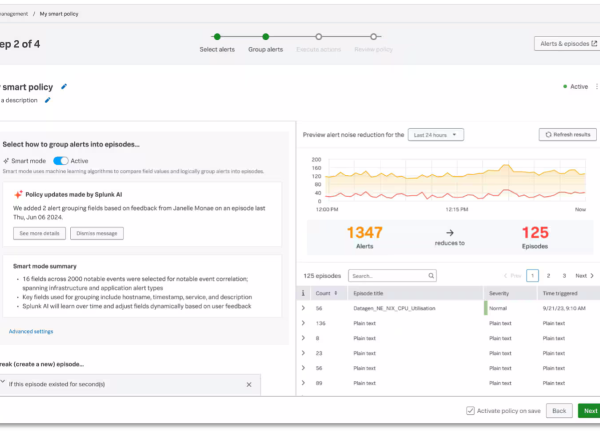
Task: Open Advanced settings link
Action: coord(31,331)
